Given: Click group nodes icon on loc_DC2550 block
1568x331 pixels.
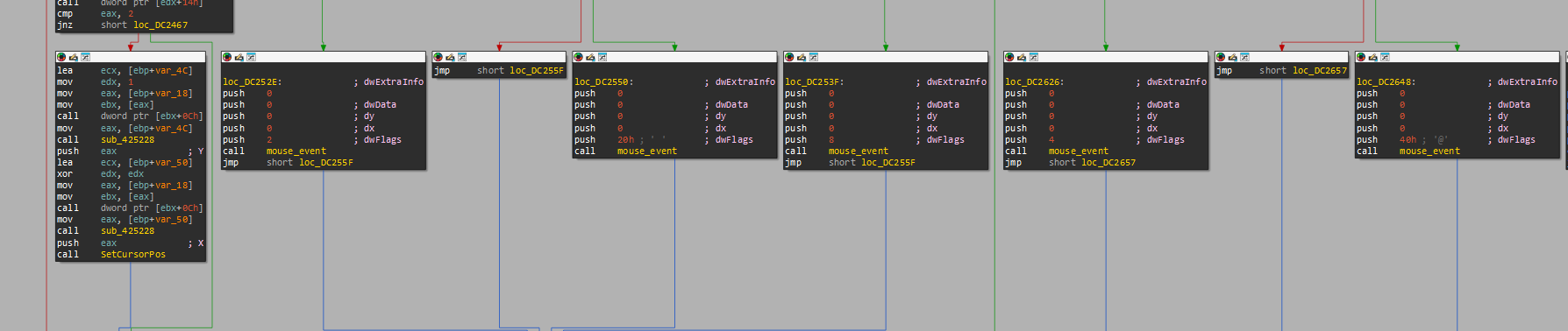Looking at the screenshot, I should (602, 57).
